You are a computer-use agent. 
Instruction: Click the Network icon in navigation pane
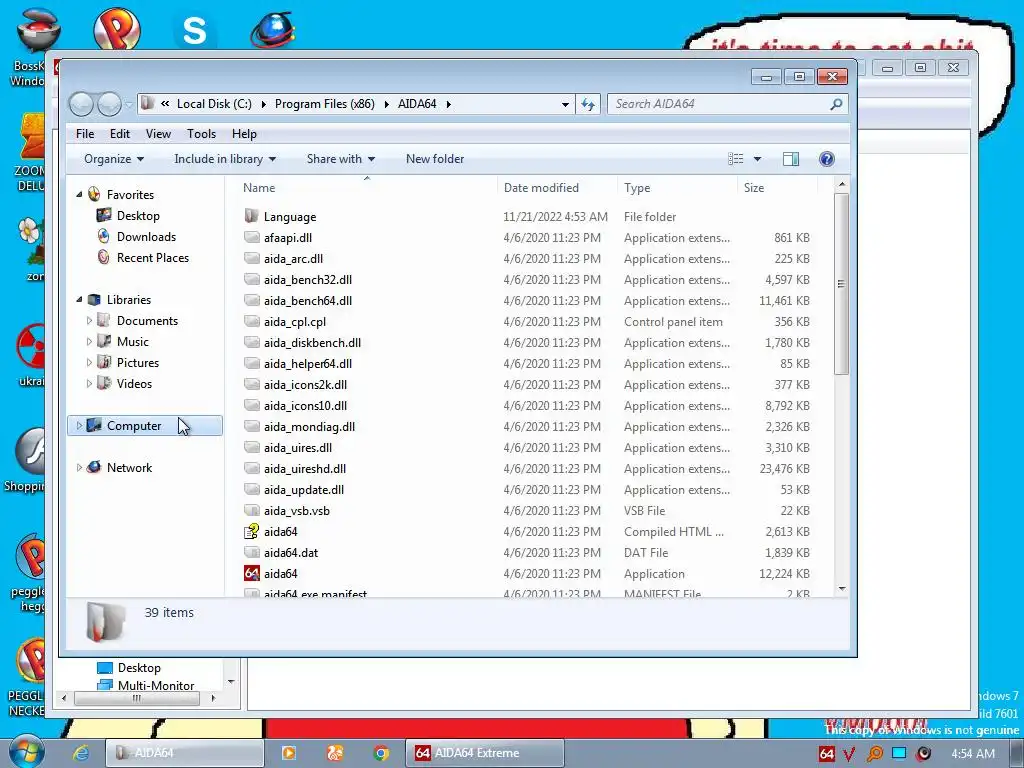(94, 467)
